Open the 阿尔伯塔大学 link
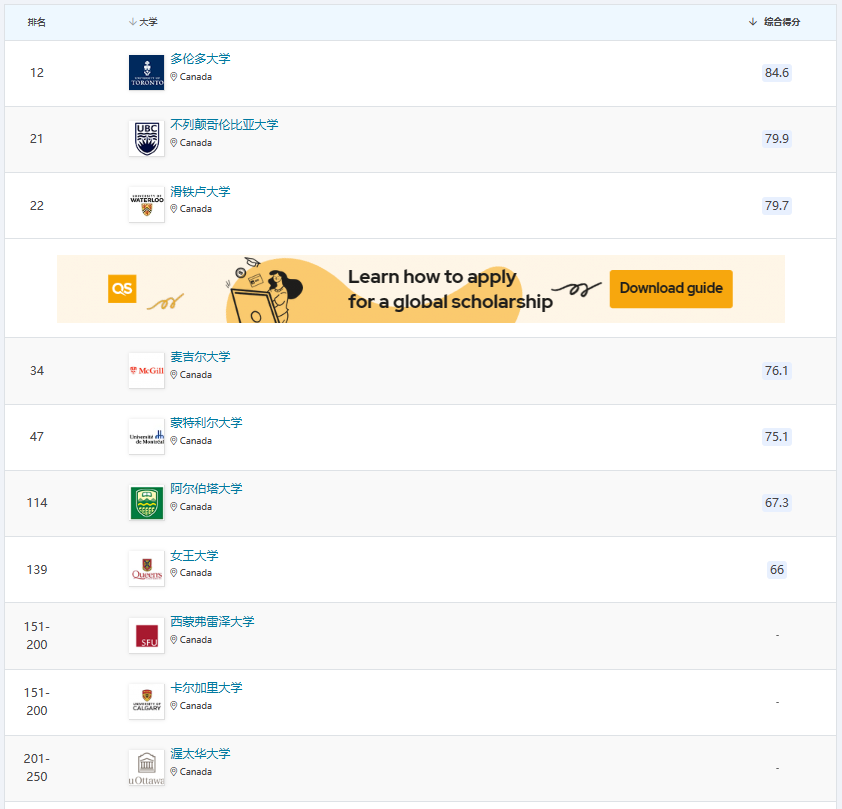 206,489
